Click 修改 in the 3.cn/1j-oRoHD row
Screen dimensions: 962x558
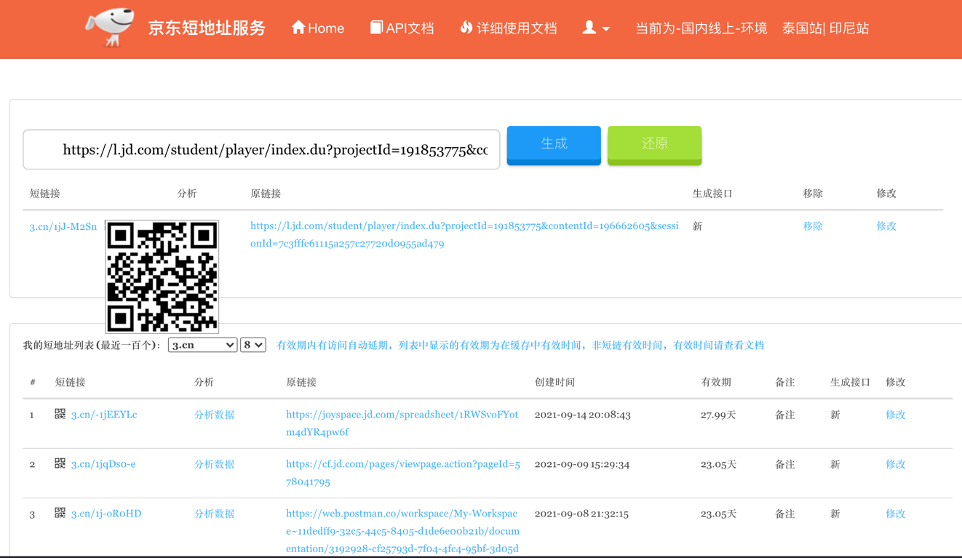click(895, 514)
